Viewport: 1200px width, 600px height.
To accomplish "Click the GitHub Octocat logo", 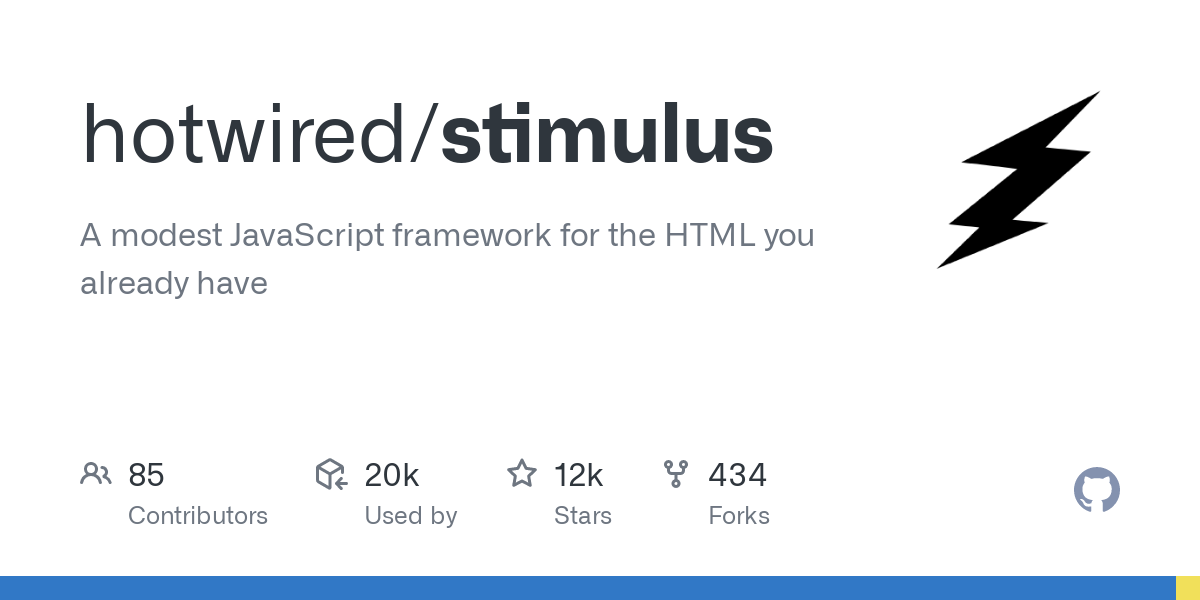I will click(x=1096, y=490).
